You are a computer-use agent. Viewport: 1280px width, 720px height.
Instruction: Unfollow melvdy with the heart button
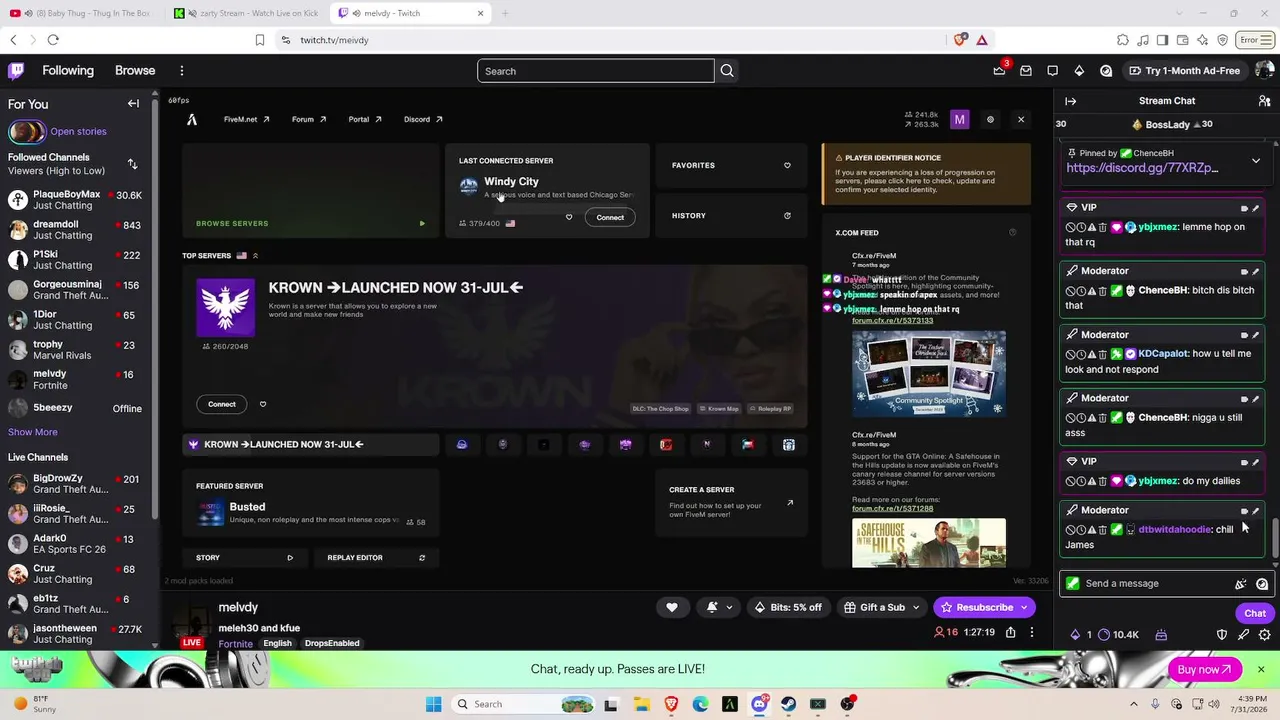pyautogui.click(x=672, y=607)
